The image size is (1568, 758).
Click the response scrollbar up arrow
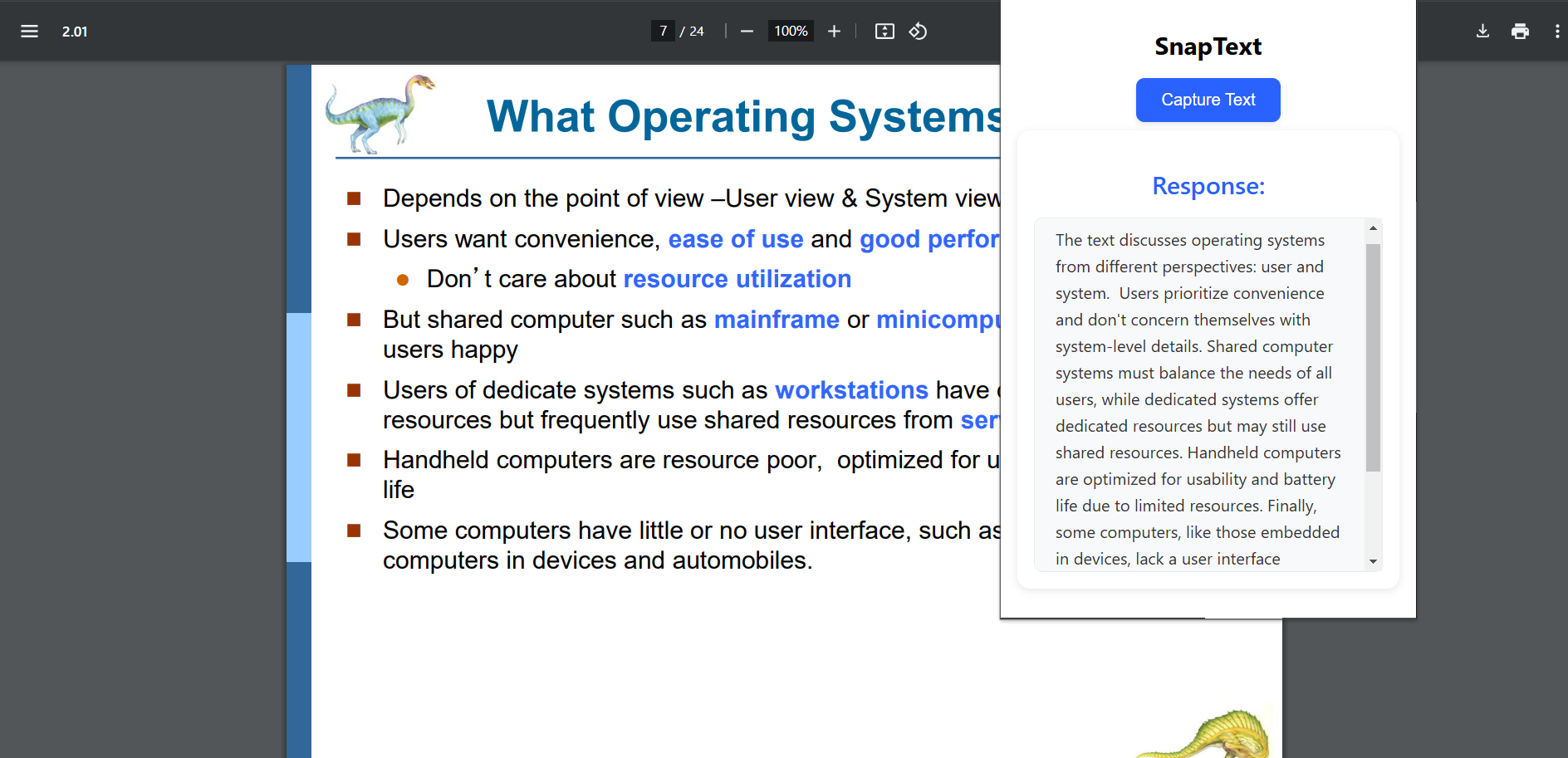point(1373,227)
